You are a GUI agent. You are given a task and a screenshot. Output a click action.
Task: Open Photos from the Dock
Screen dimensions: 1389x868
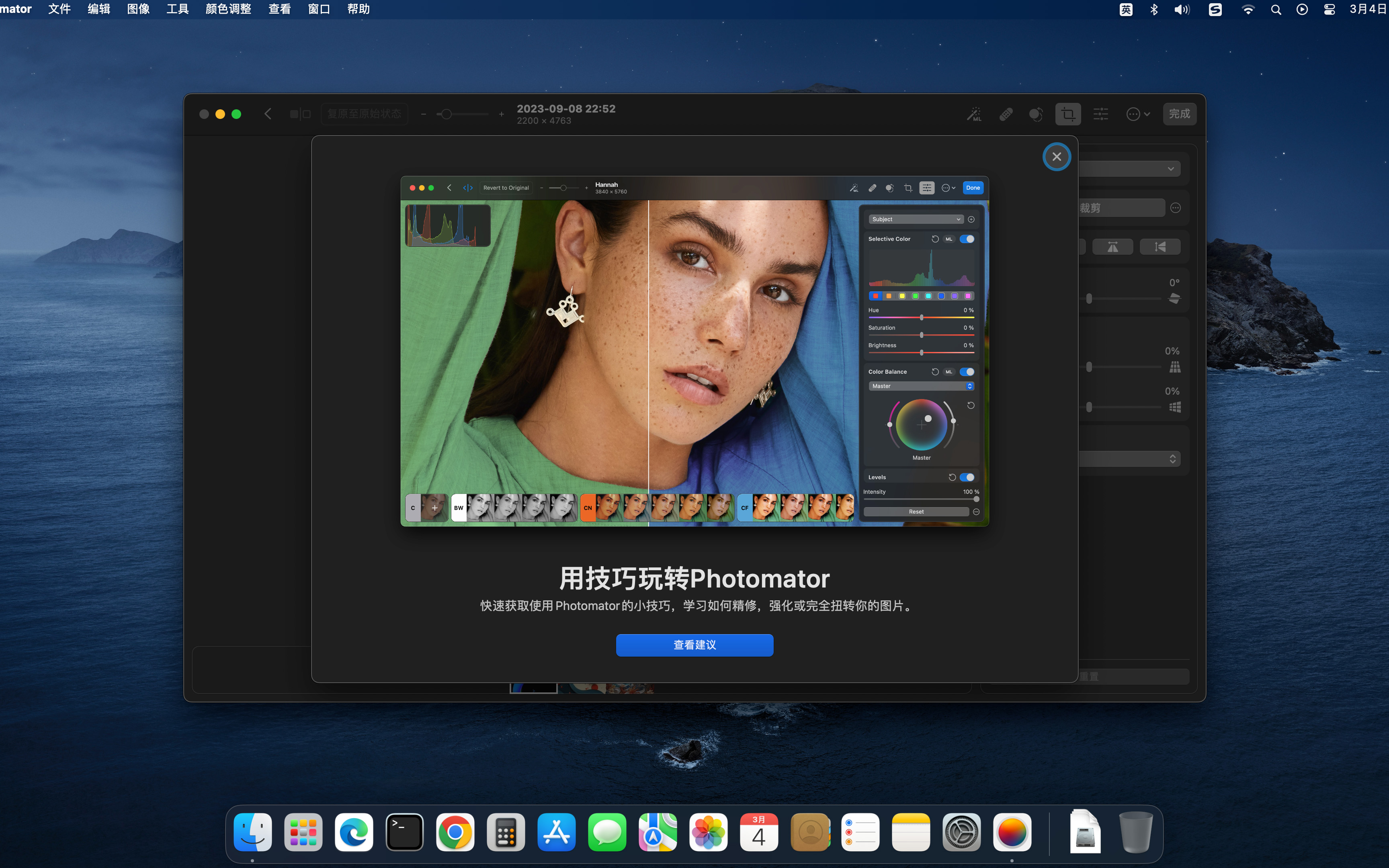coord(708,832)
